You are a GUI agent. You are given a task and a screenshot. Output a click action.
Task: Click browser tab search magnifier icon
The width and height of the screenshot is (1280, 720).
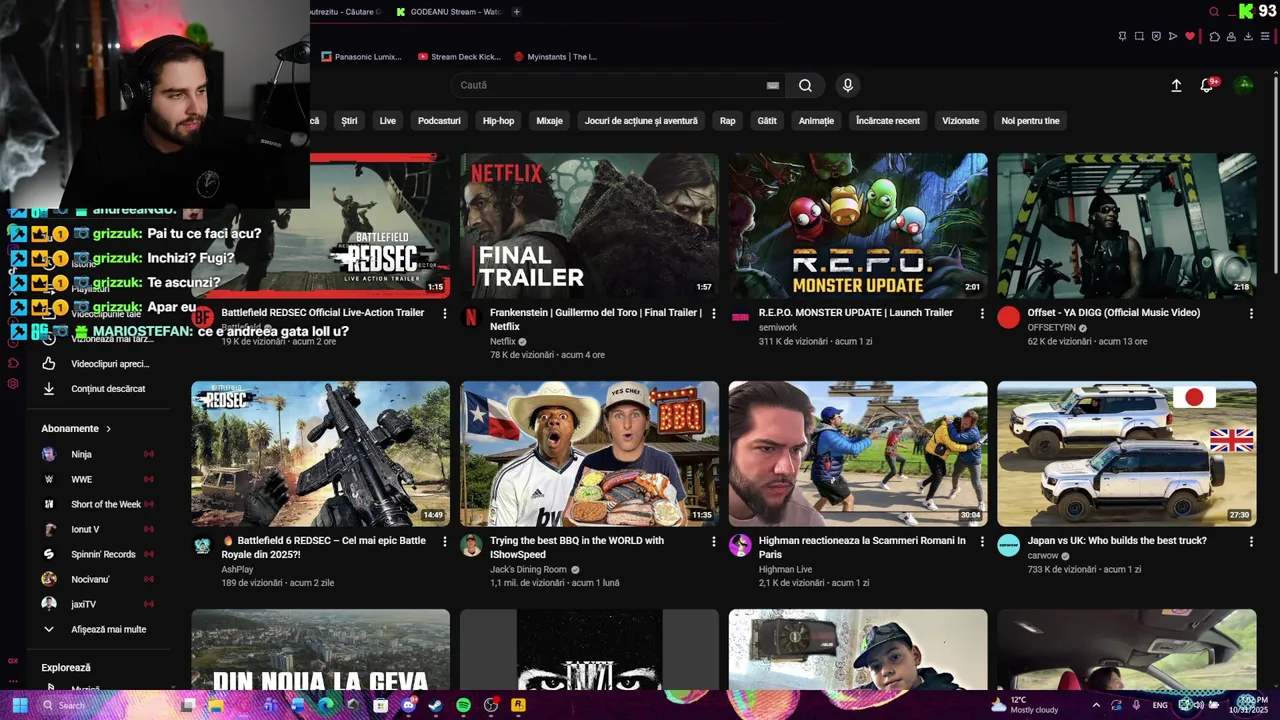(1214, 12)
